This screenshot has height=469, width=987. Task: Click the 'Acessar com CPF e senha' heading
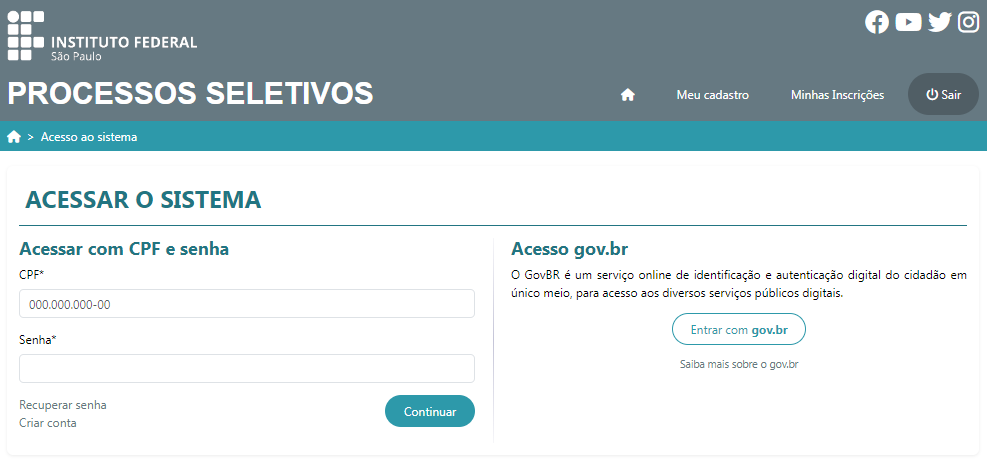click(124, 249)
